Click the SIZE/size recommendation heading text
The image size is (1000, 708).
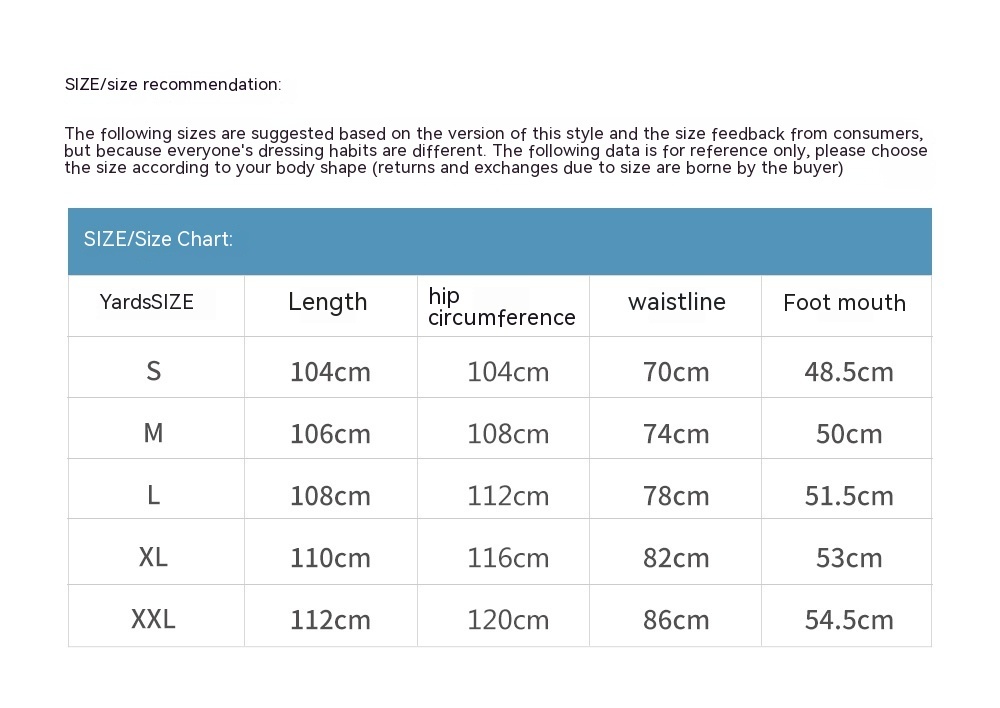click(173, 85)
